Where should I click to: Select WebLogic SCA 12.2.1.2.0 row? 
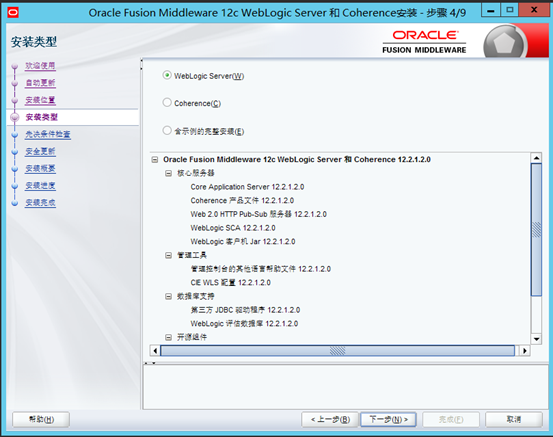click(233, 228)
